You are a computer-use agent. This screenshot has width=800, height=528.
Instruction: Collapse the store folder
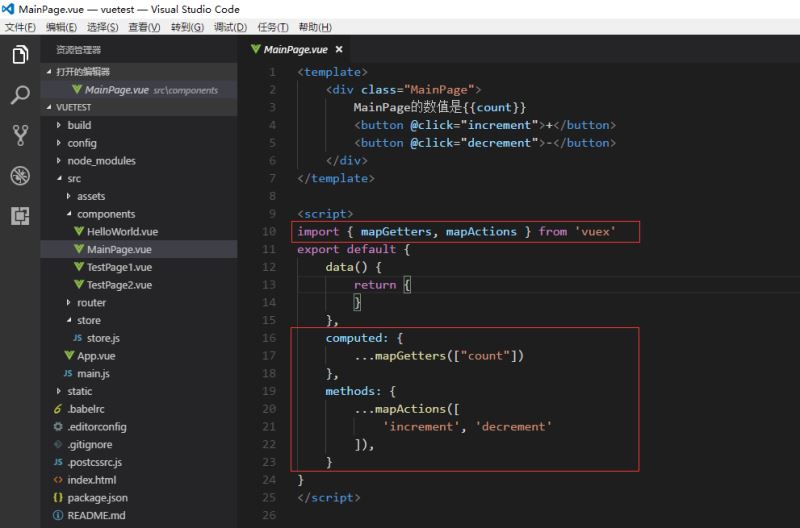[69, 320]
